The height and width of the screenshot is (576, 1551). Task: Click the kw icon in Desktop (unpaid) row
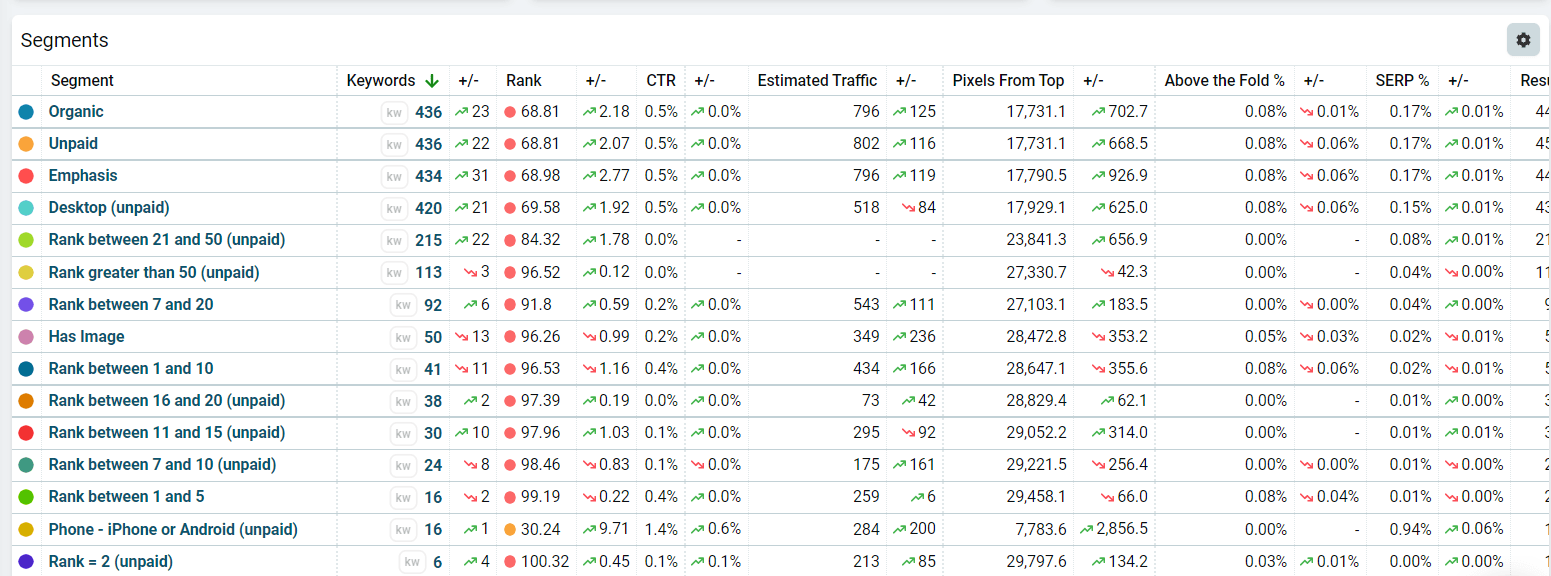tap(394, 209)
